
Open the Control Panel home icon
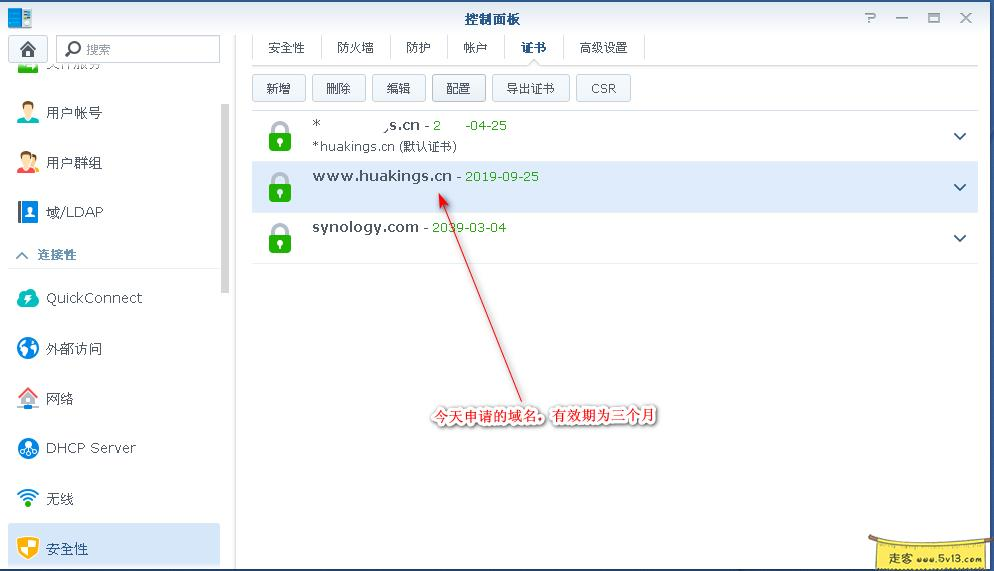tap(28, 49)
